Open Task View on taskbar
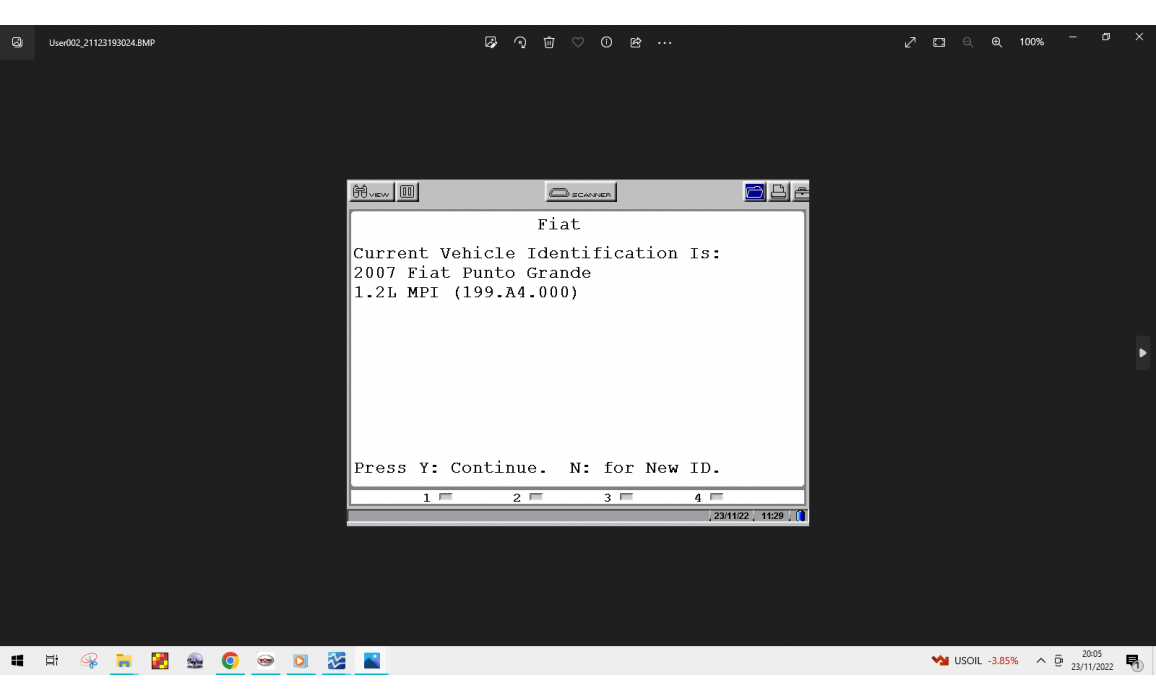Image resolution: width=1156 pixels, height=700 pixels. (52, 661)
